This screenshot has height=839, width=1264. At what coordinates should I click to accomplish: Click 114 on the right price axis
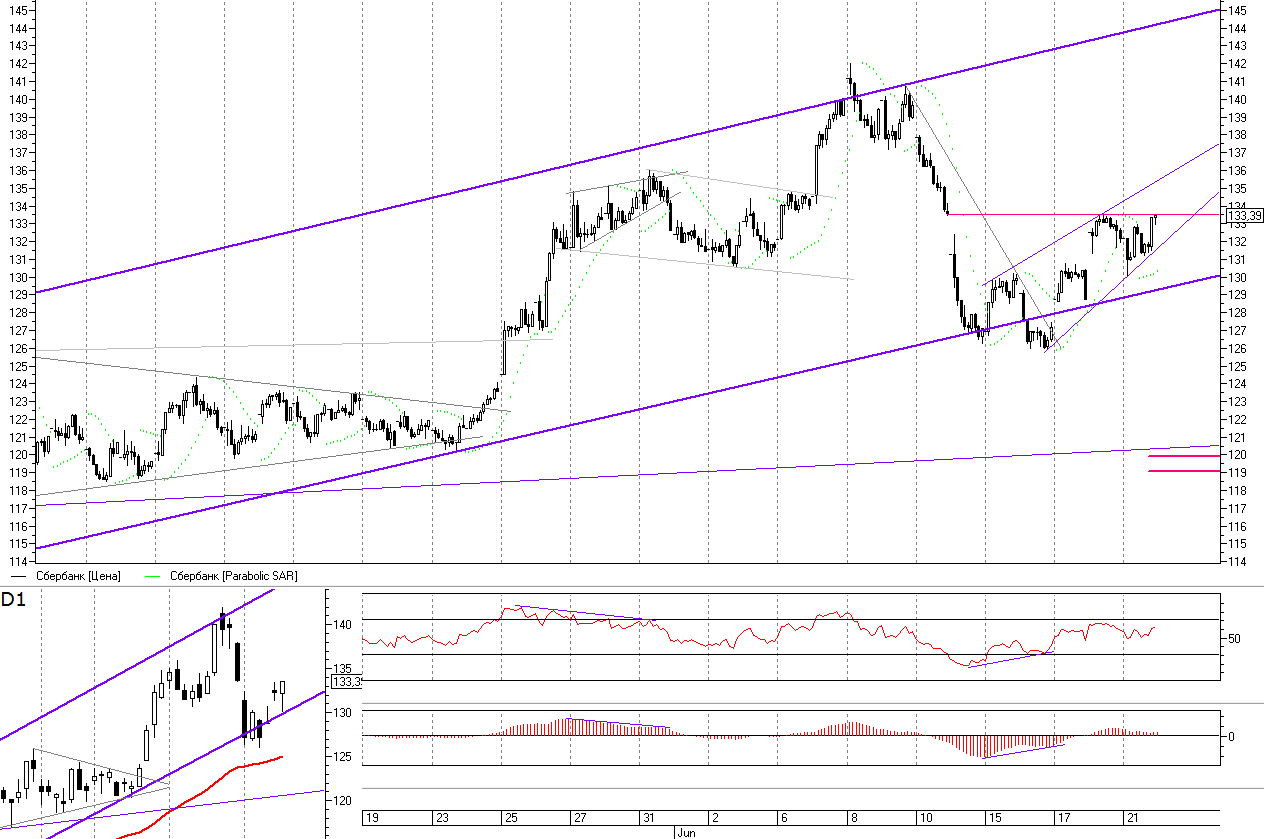coord(1236,562)
